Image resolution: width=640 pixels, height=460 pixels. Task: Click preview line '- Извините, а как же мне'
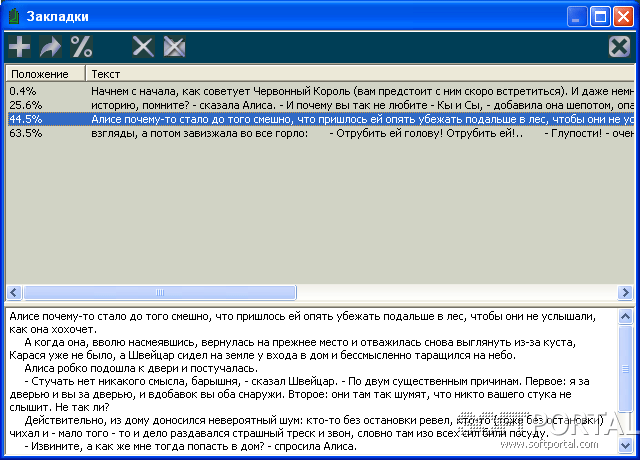click(190, 447)
